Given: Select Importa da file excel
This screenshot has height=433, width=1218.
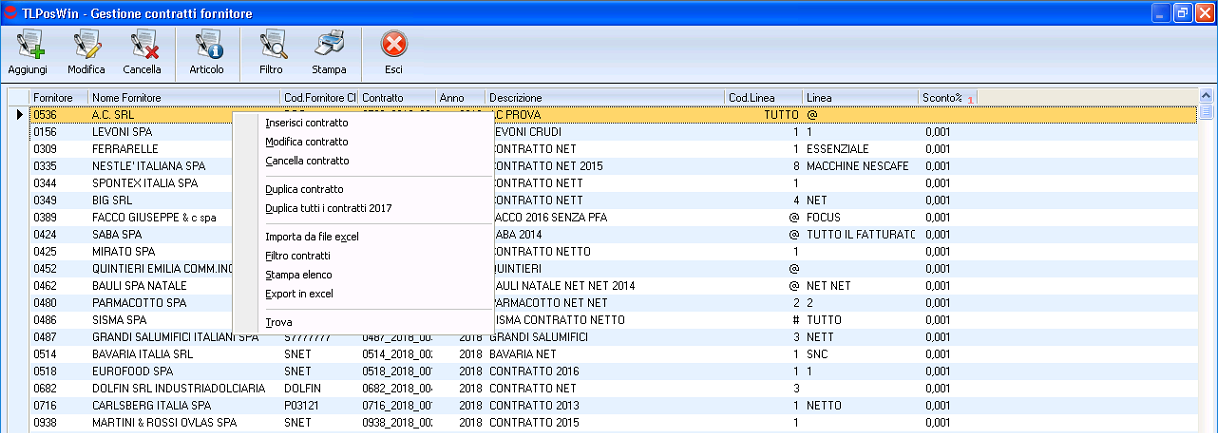Looking at the screenshot, I should 311,237.
